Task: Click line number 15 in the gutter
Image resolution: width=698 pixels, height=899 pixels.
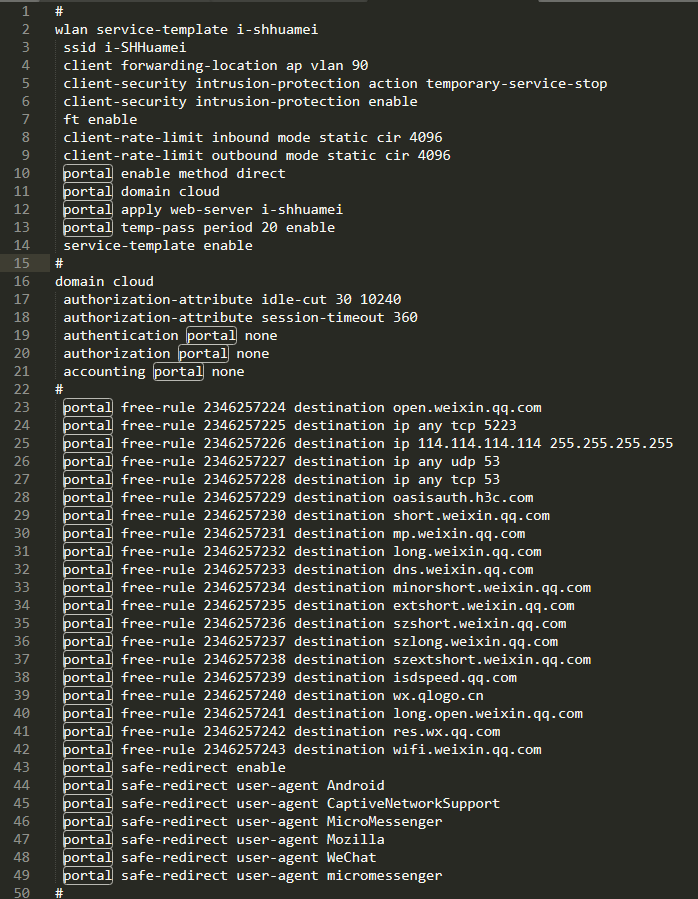Action: point(20,264)
